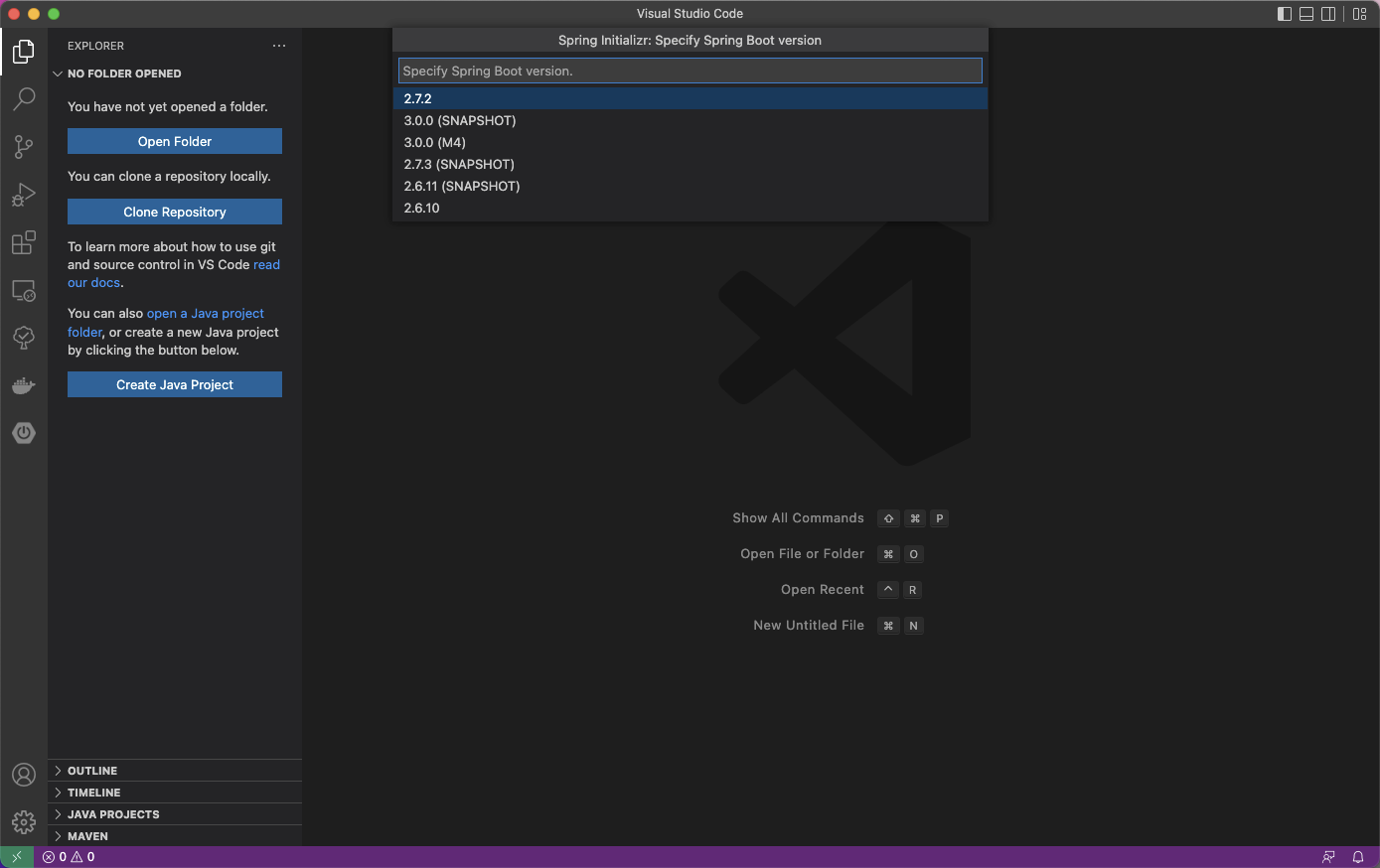Expand the Outline section
Image resolution: width=1380 pixels, height=868 pixels.
click(x=175, y=771)
